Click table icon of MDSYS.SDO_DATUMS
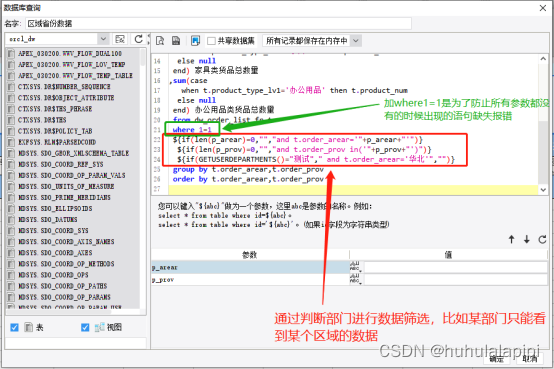The height and width of the screenshot is (369, 554). (11, 220)
